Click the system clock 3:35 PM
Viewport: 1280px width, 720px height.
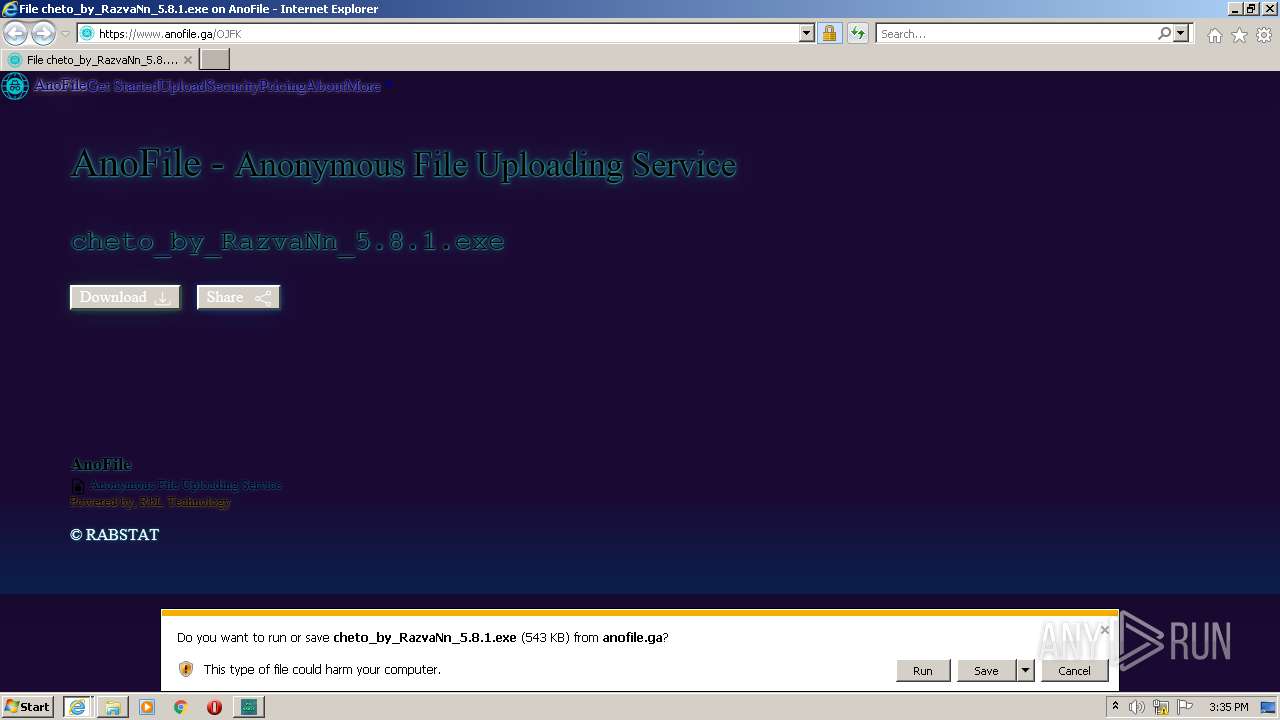(1228, 707)
